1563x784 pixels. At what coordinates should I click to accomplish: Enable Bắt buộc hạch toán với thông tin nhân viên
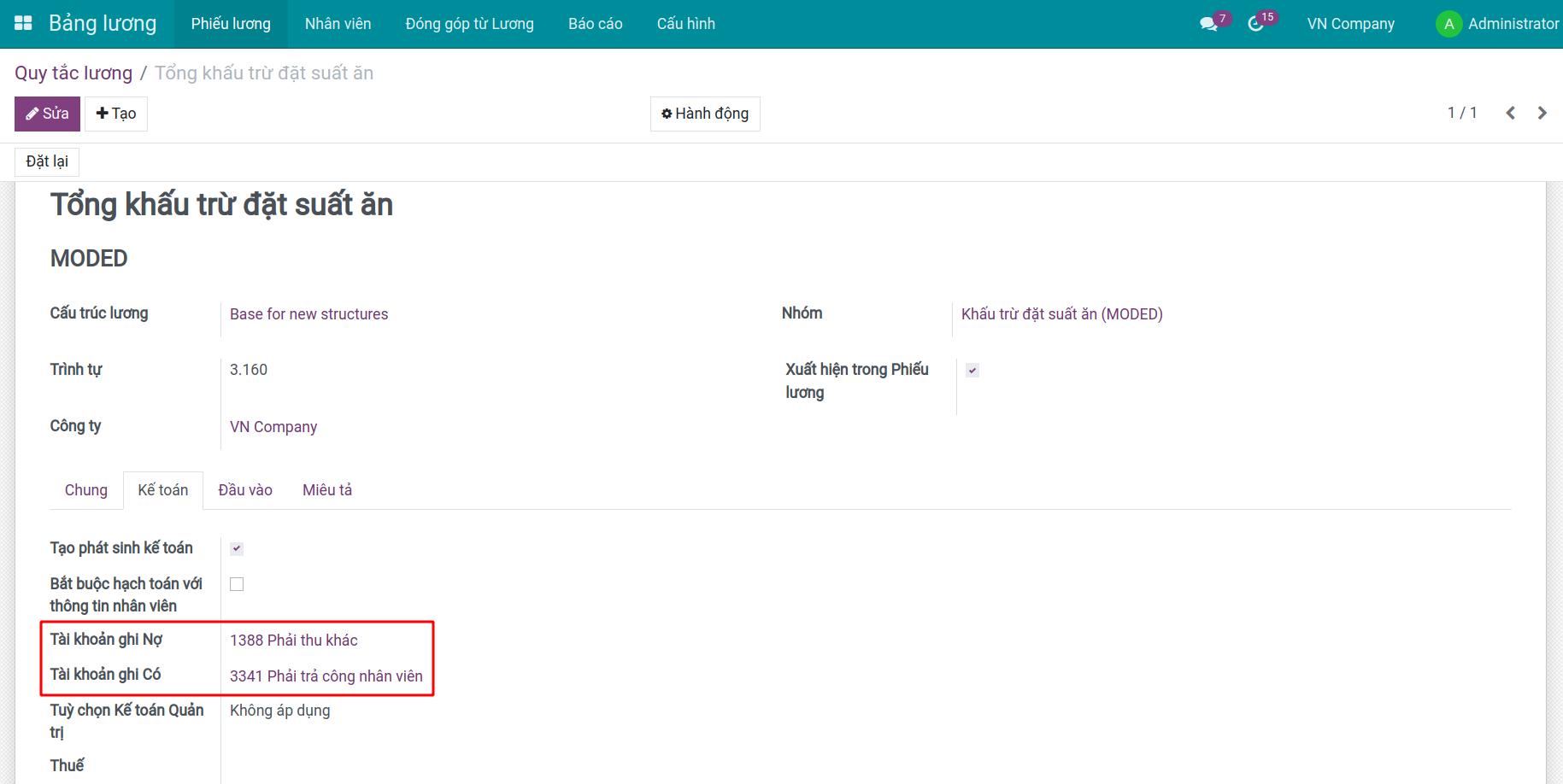click(237, 584)
